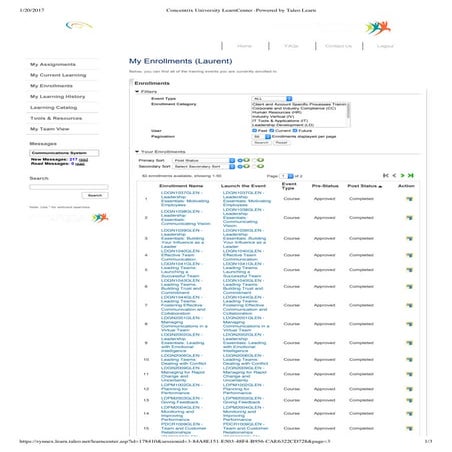Select second sort-order radio for Secondary Sort
The image size is (452, 452).
click(254, 166)
